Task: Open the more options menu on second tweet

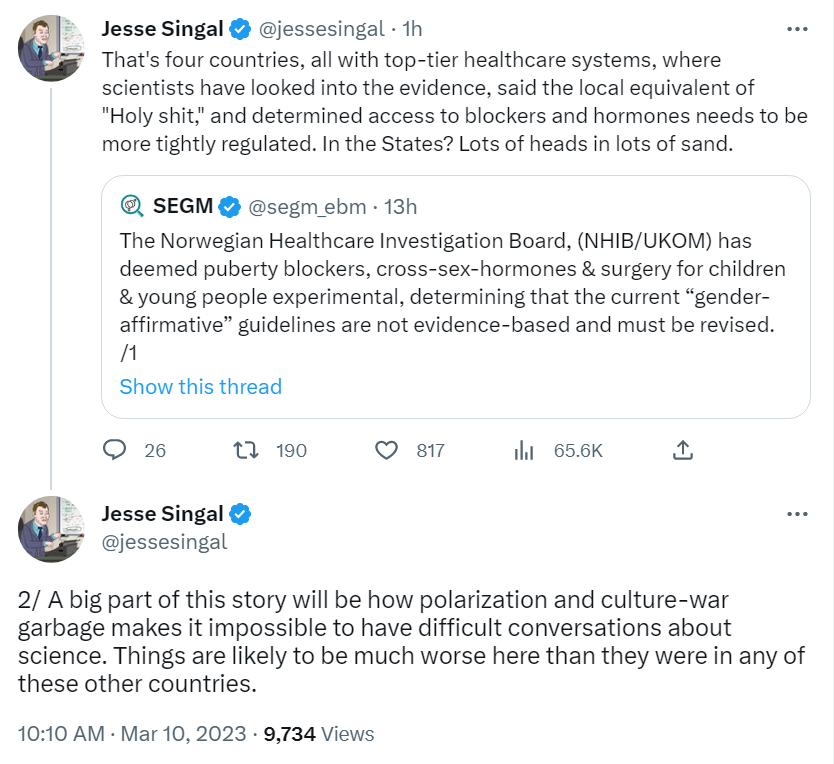Action: [797, 514]
